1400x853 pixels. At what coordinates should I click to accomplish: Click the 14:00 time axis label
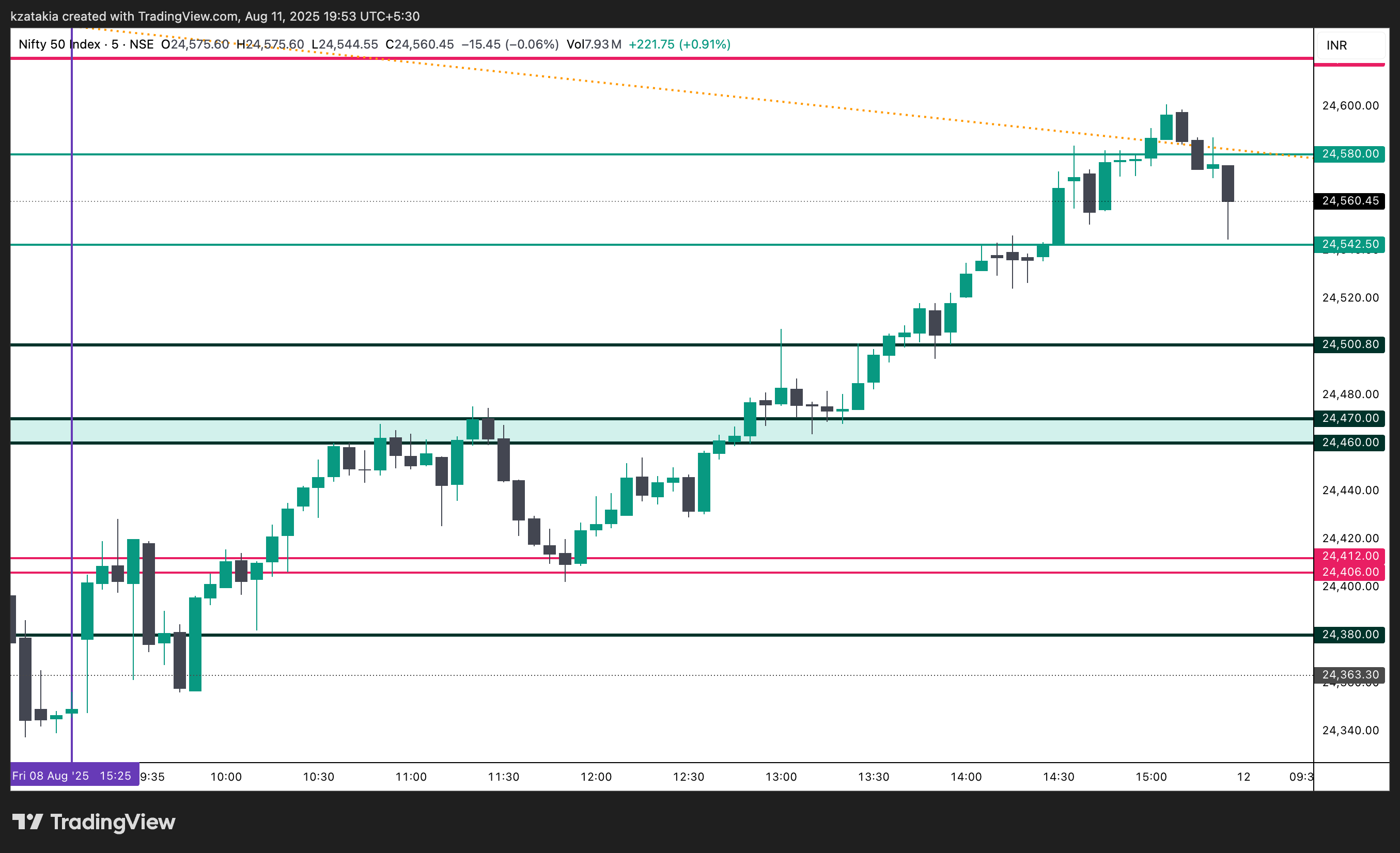click(x=967, y=777)
